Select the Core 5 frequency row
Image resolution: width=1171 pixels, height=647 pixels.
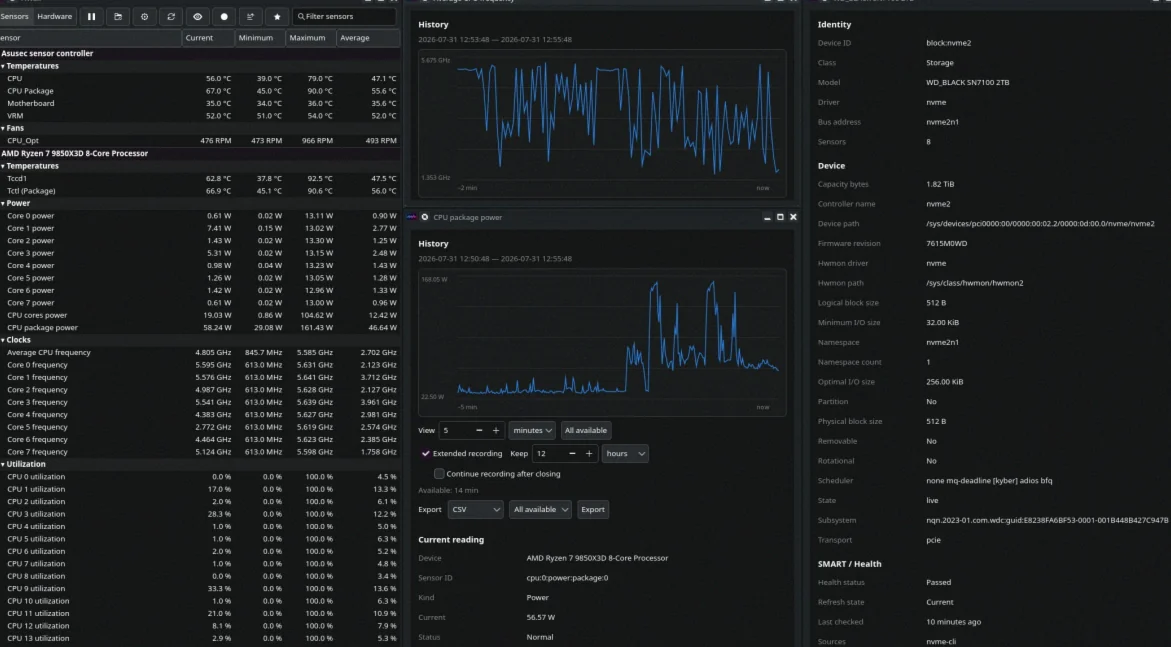(200, 427)
